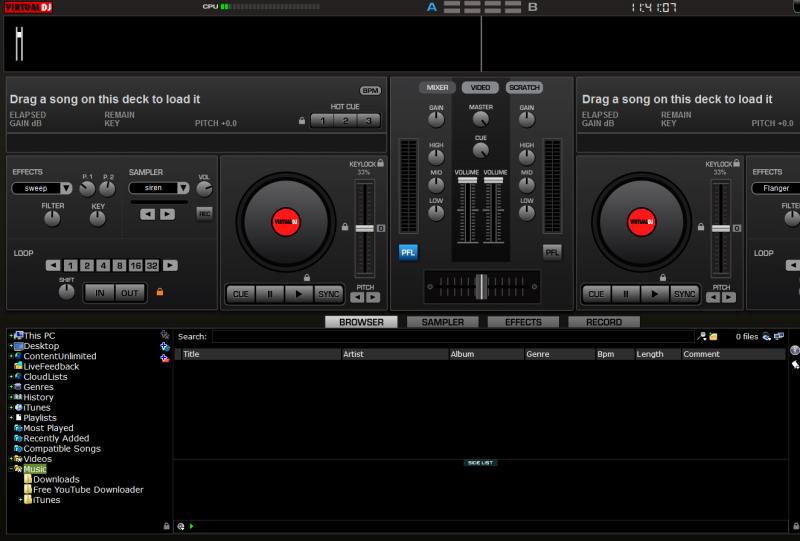Select the SCRATCH panel tab
This screenshot has width=800, height=541.
pyautogui.click(x=524, y=88)
